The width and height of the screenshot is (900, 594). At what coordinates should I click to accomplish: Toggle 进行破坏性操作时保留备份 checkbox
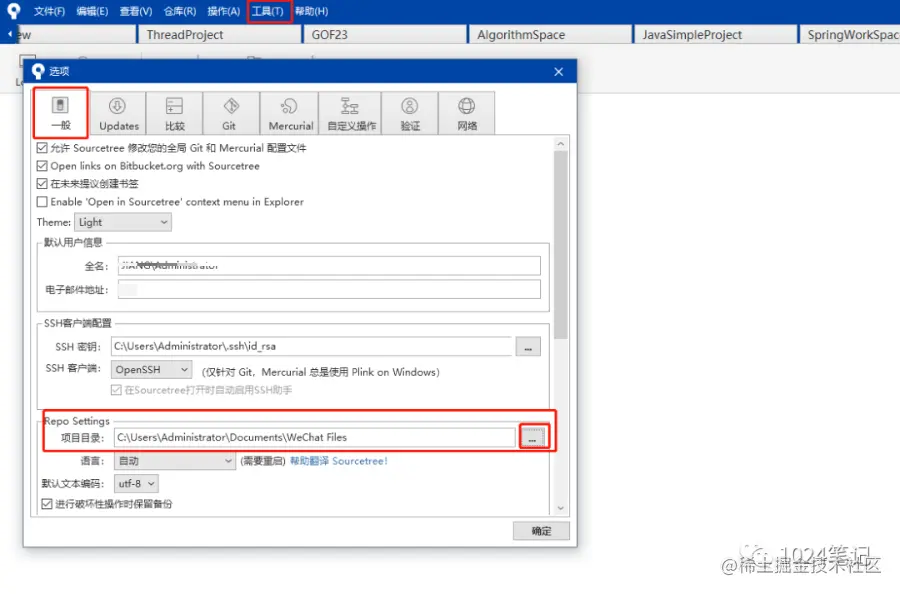(47, 504)
